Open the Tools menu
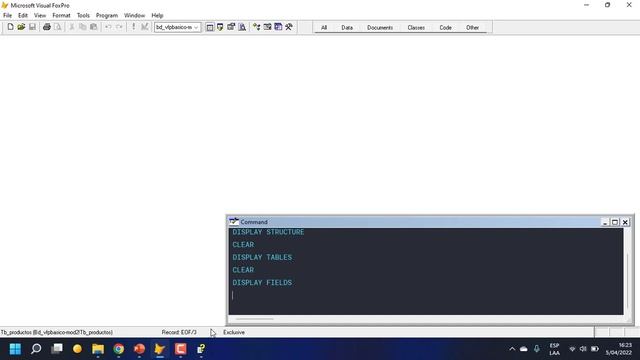640x360 pixels. pyautogui.click(x=83, y=16)
